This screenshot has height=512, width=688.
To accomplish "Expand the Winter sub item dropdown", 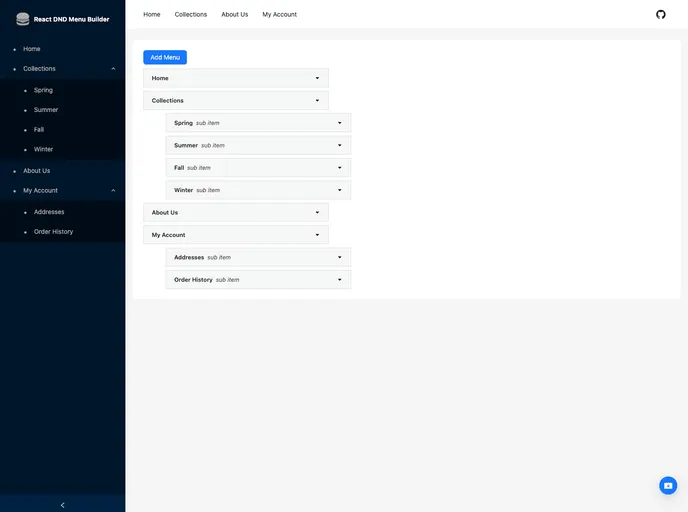I will [340, 190].
